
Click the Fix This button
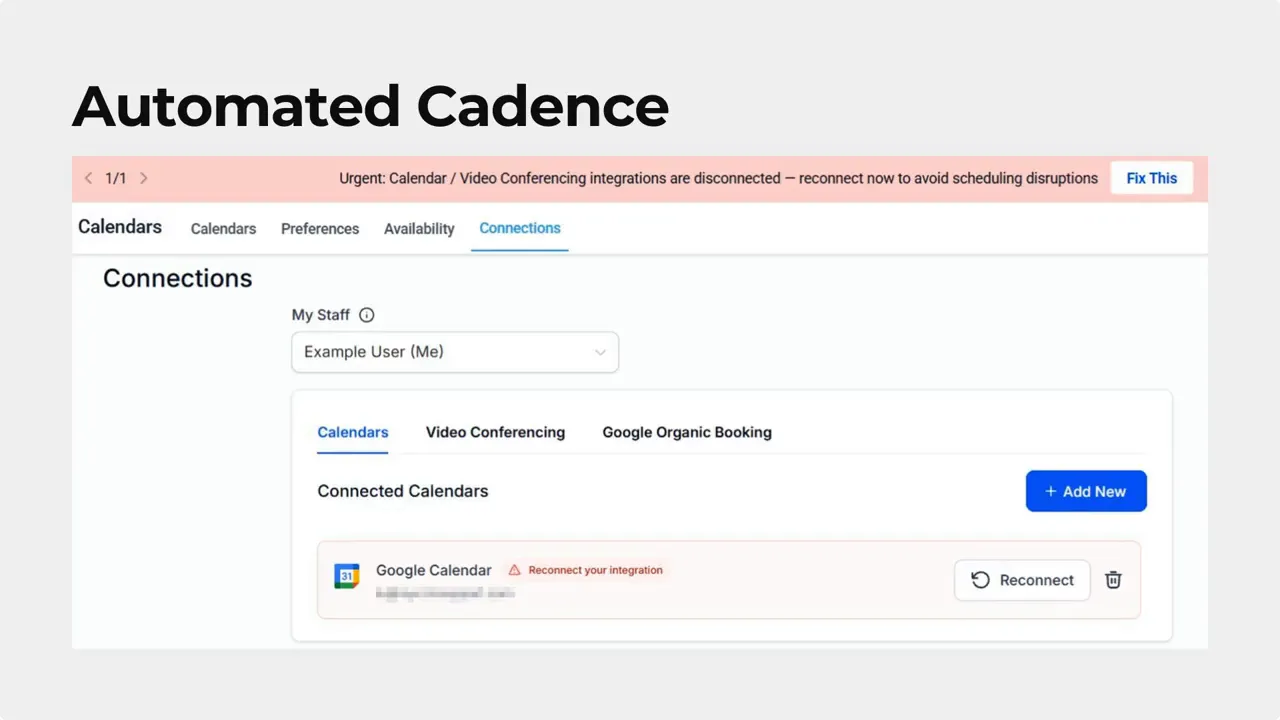(1151, 178)
